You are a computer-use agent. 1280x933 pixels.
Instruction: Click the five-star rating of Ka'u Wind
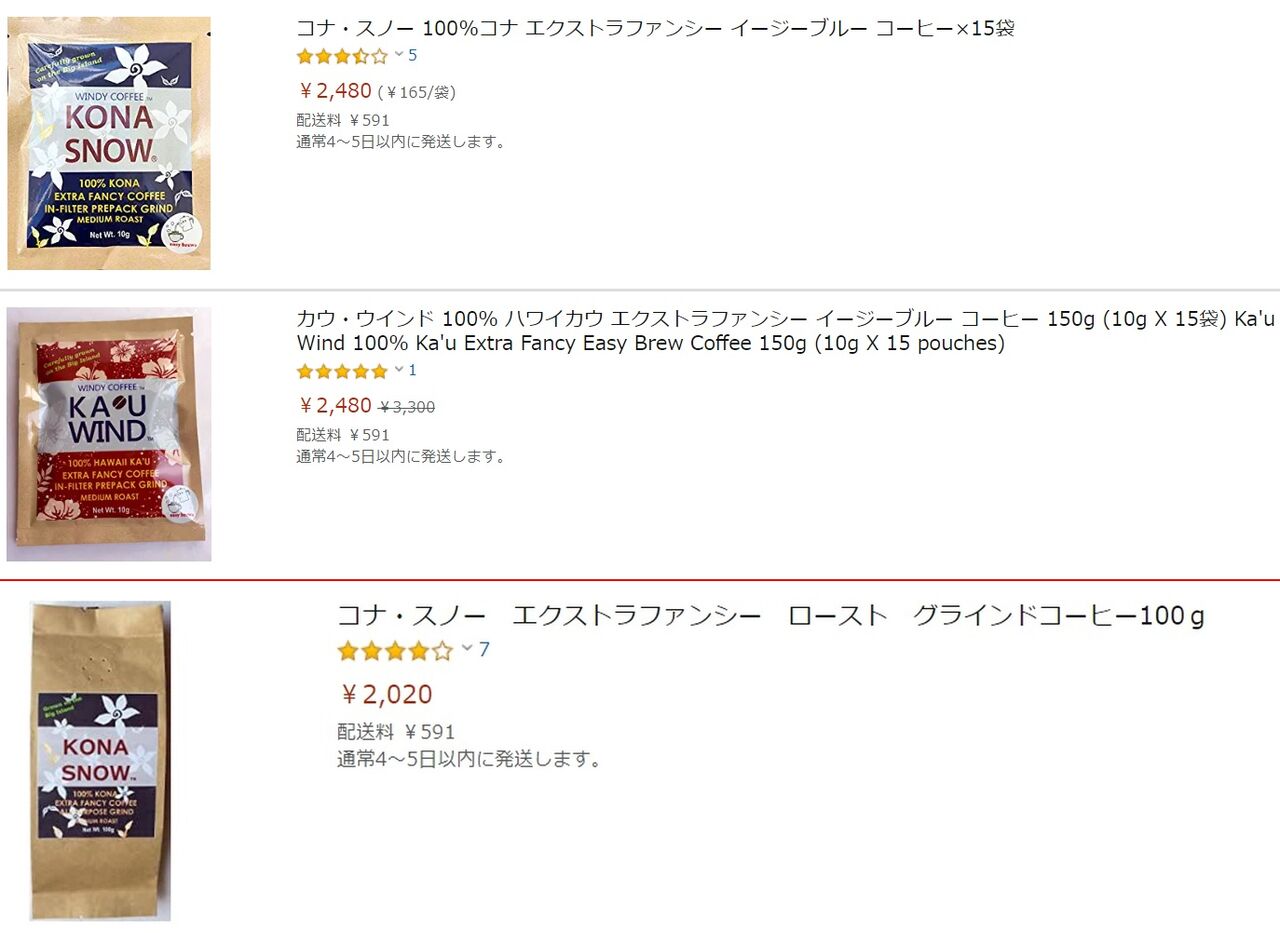[x=342, y=371]
